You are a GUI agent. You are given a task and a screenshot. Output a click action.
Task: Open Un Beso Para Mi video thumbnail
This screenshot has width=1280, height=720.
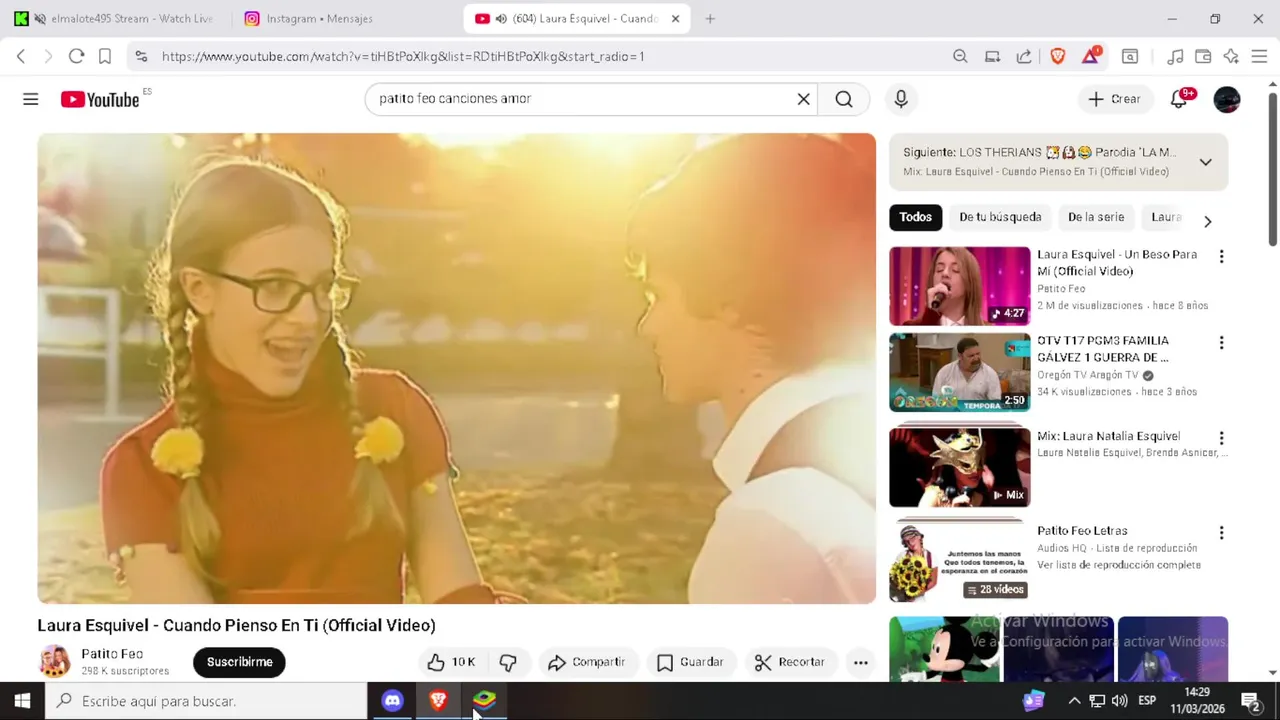[x=959, y=286]
